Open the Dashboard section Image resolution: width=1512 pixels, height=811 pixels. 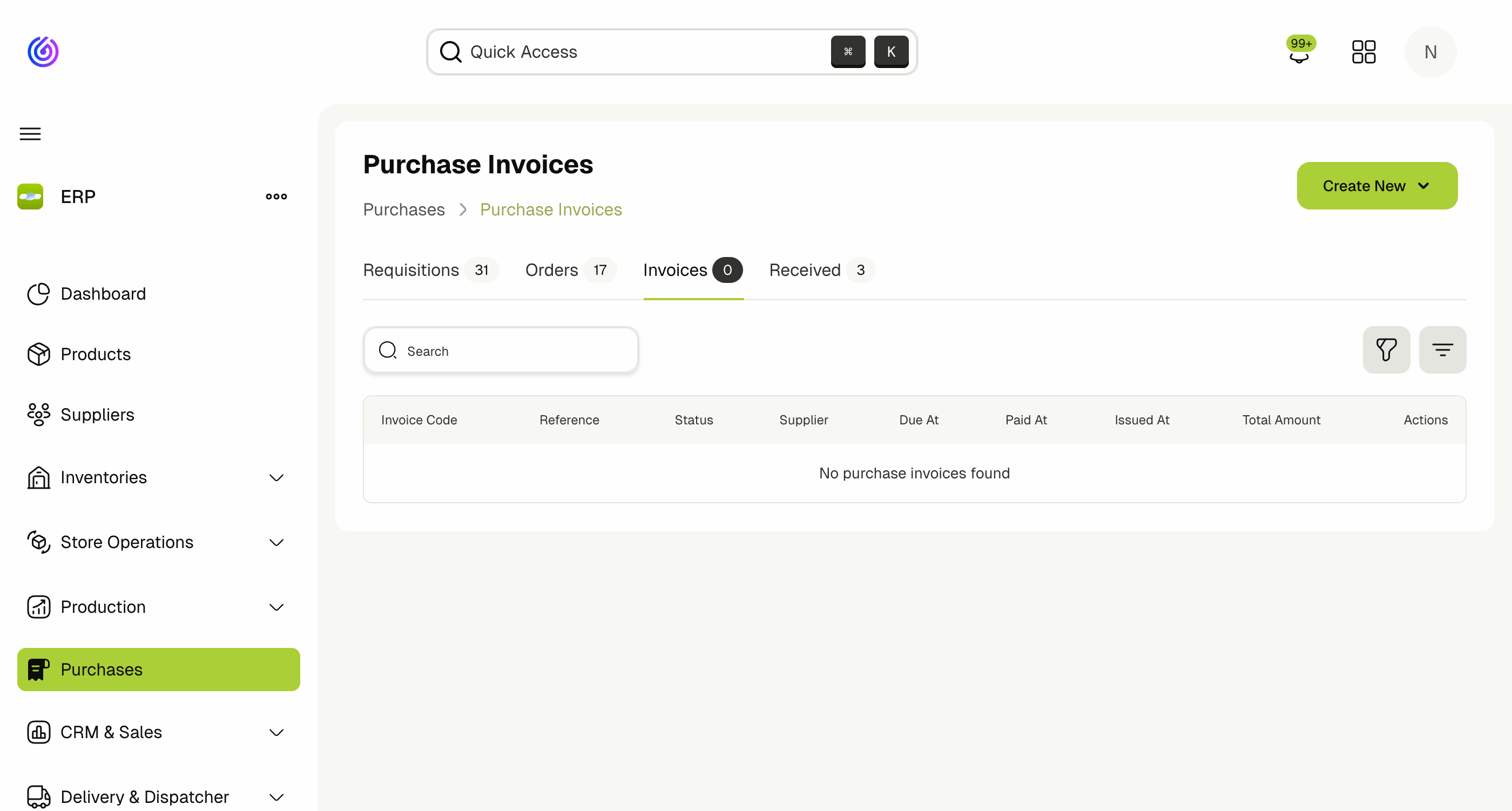(103, 293)
